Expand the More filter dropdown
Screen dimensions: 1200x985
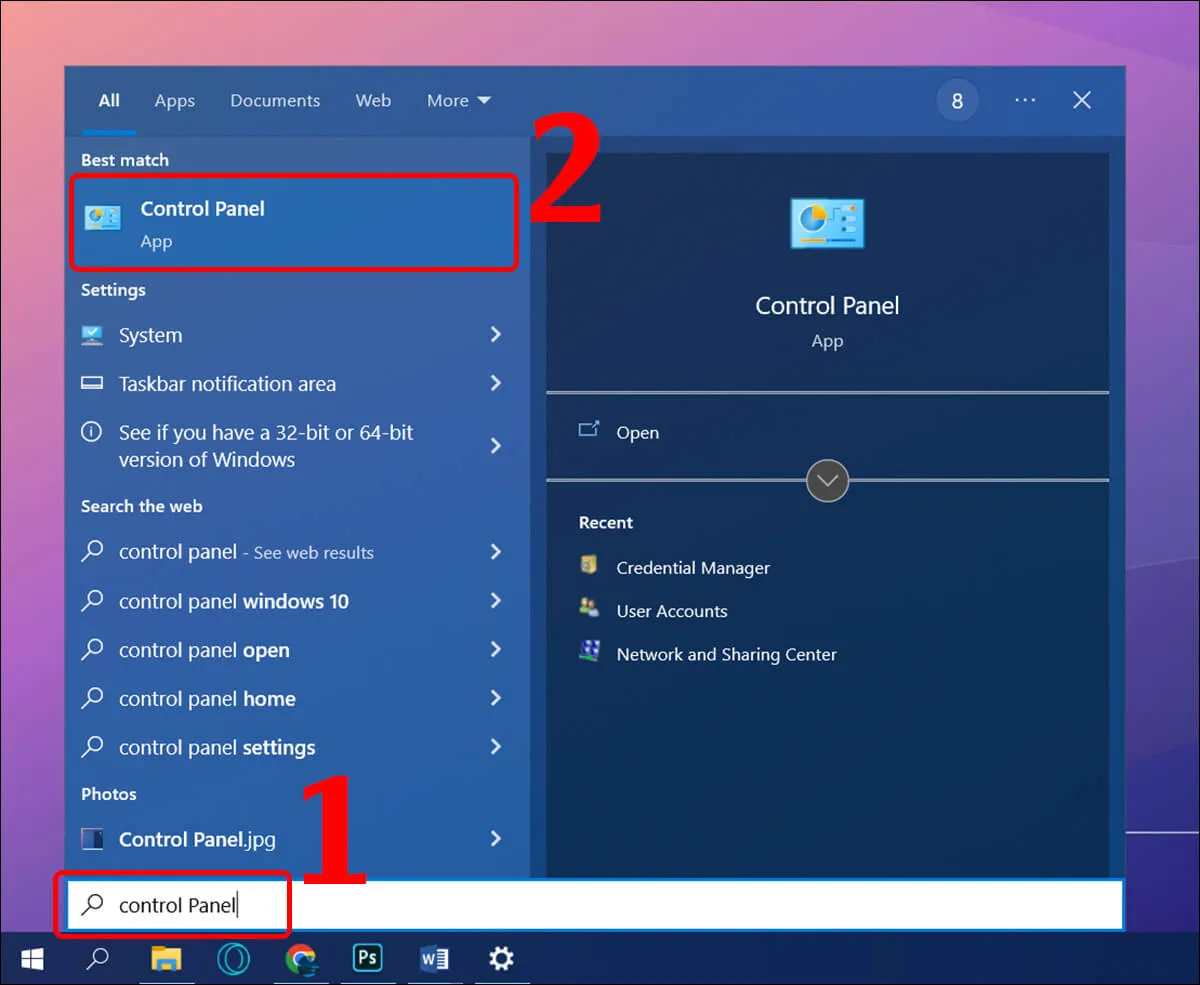[x=458, y=101]
